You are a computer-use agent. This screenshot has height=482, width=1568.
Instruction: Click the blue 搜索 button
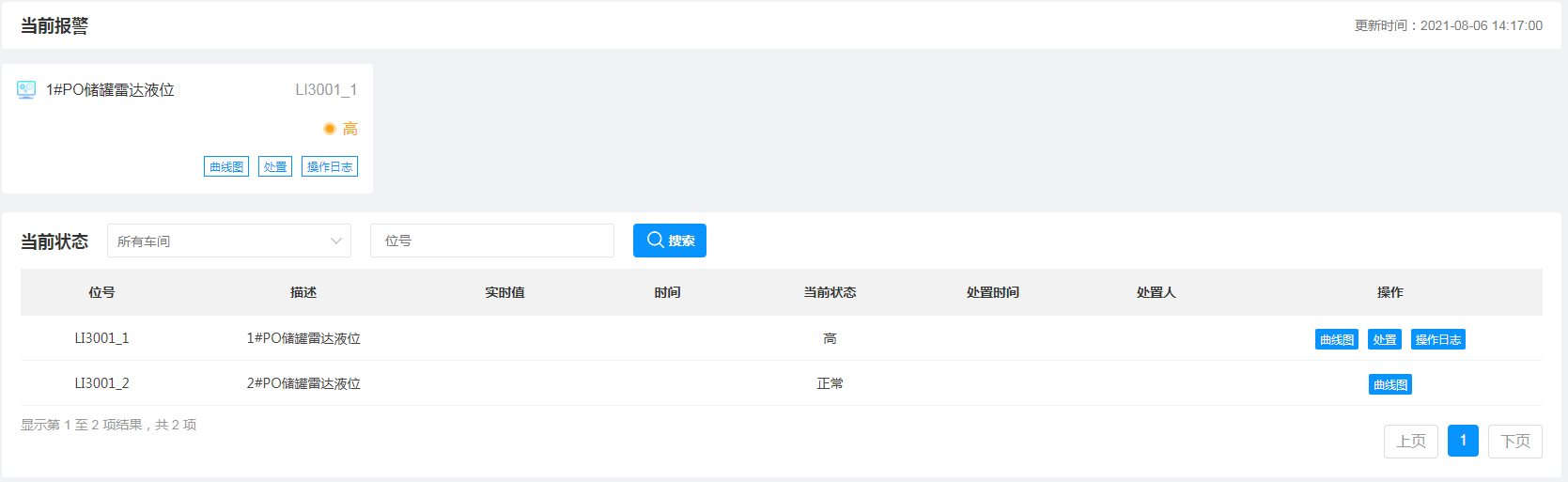click(670, 241)
